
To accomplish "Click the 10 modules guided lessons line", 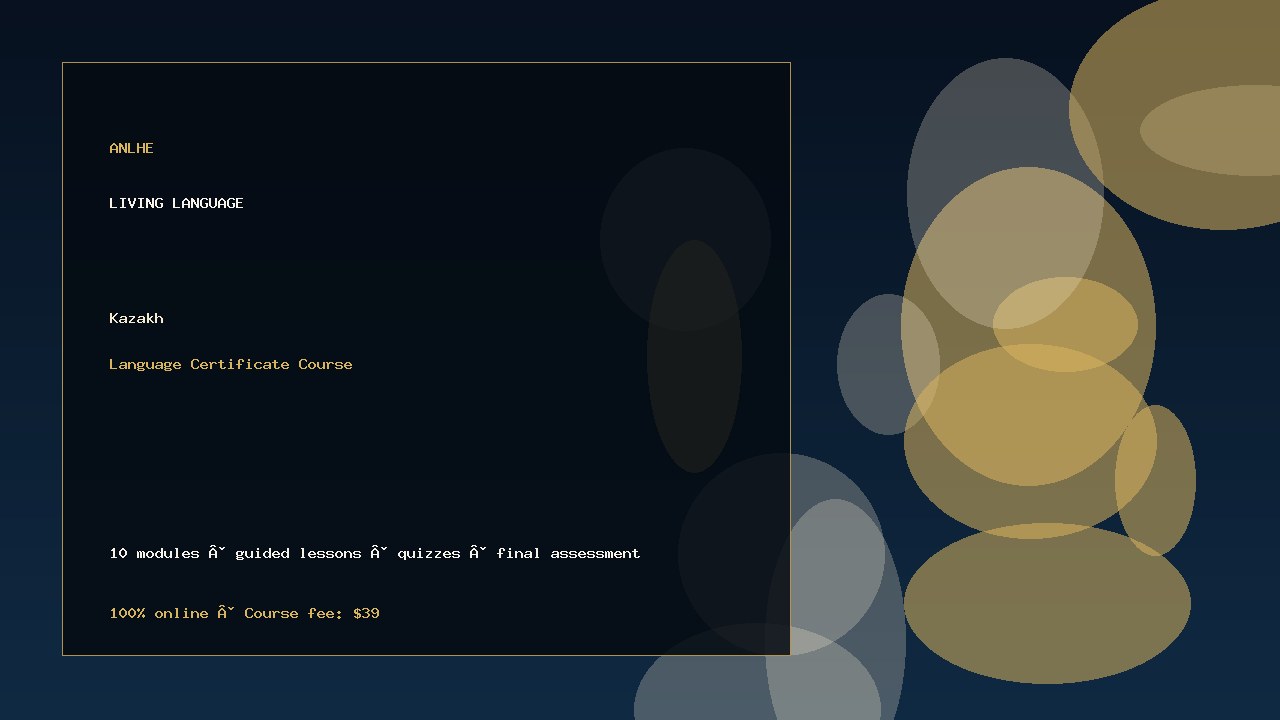I will pyautogui.click(x=375, y=553).
